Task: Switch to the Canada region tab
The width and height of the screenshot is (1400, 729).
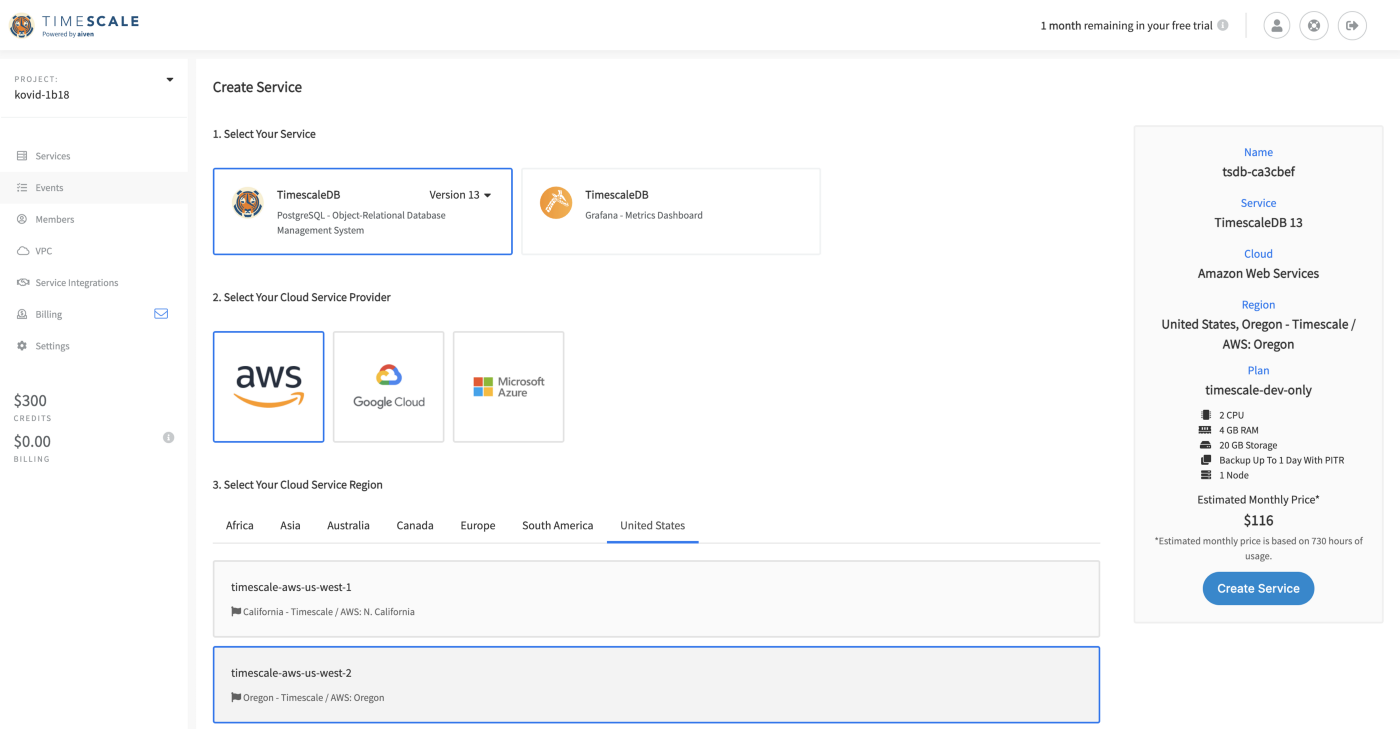Action: point(415,526)
